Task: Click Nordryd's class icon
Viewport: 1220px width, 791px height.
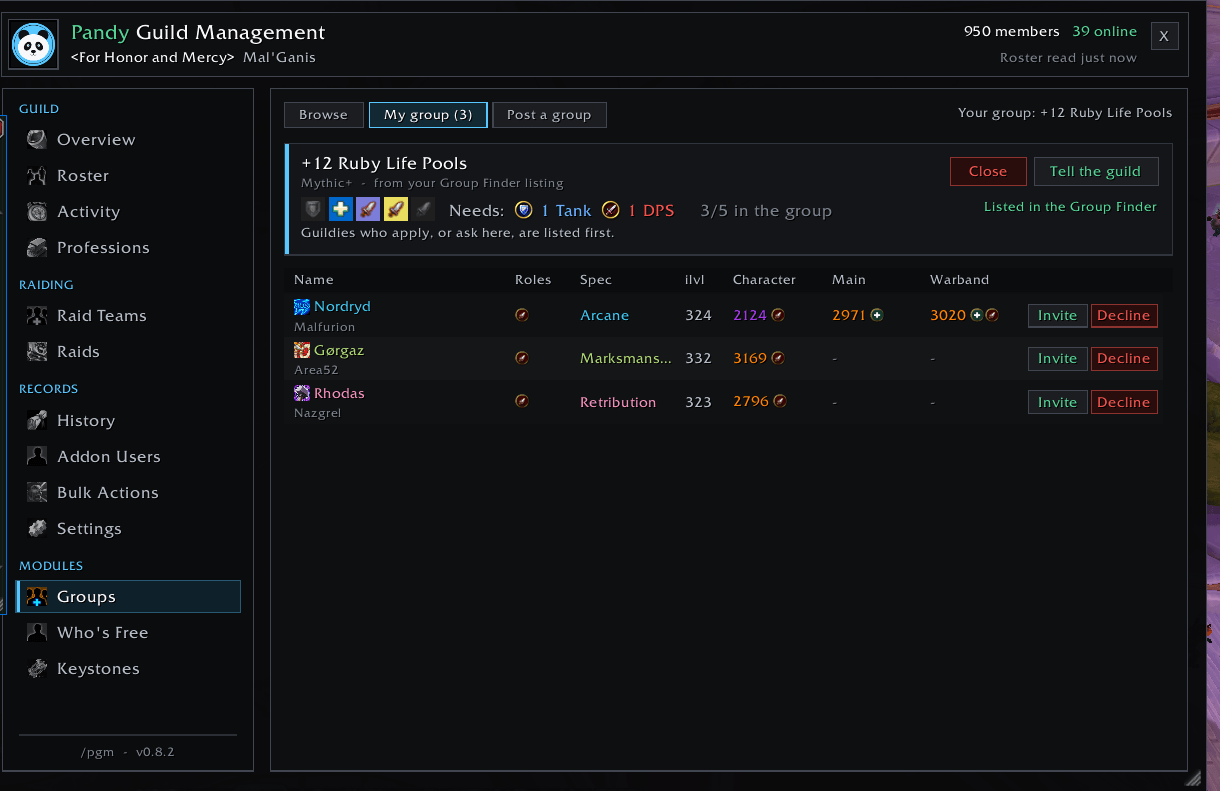Action: (x=302, y=307)
